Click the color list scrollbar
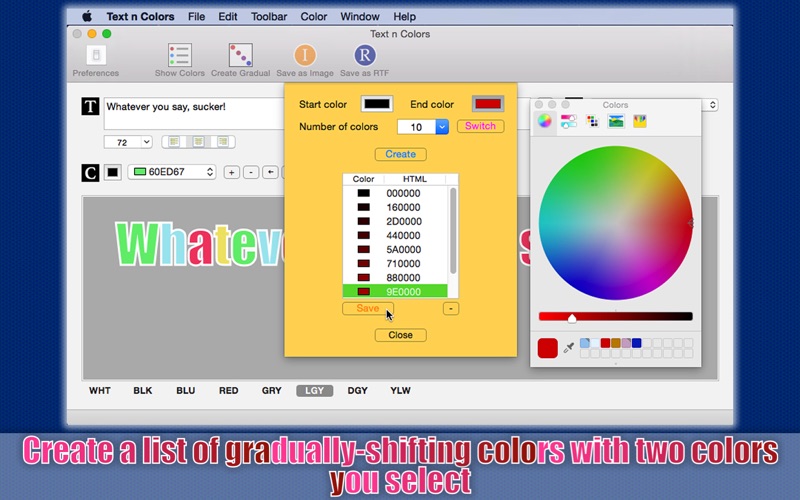This screenshot has width=800, height=500. (x=453, y=230)
